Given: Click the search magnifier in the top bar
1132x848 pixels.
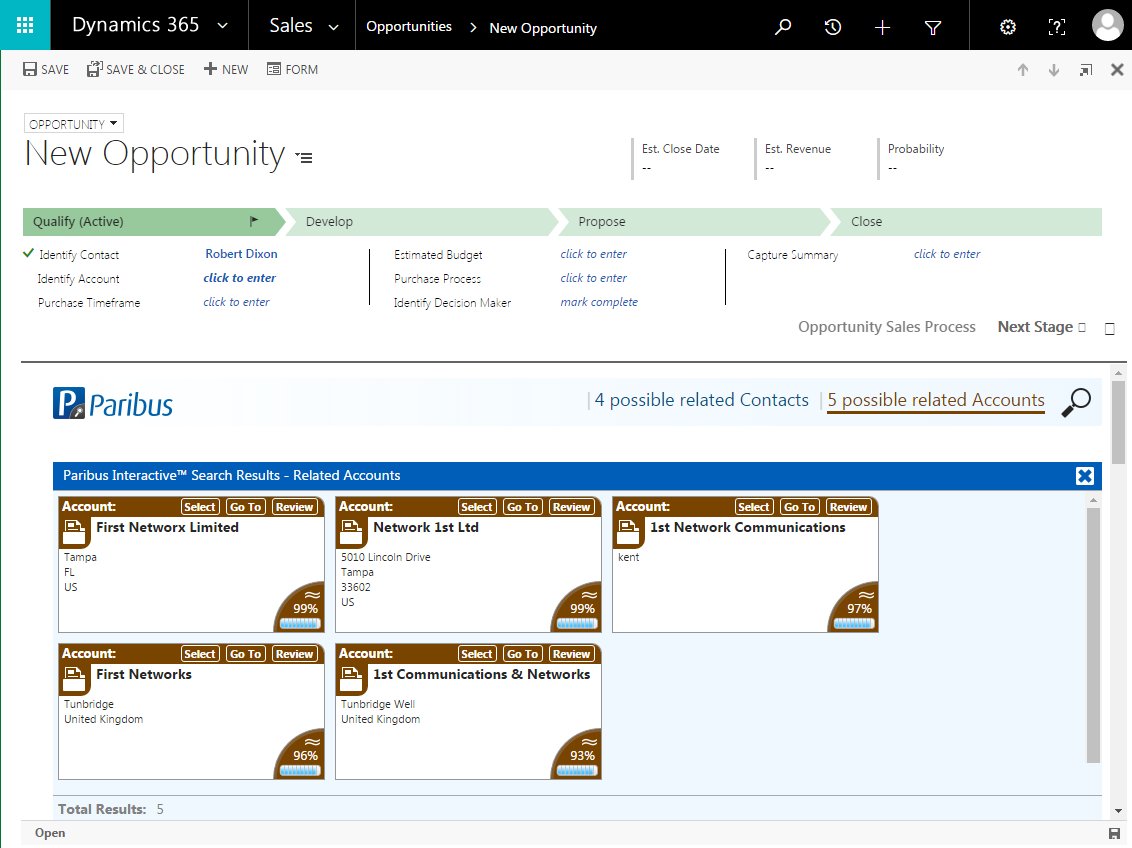Looking at the screenshot, I should coord(783,27).
